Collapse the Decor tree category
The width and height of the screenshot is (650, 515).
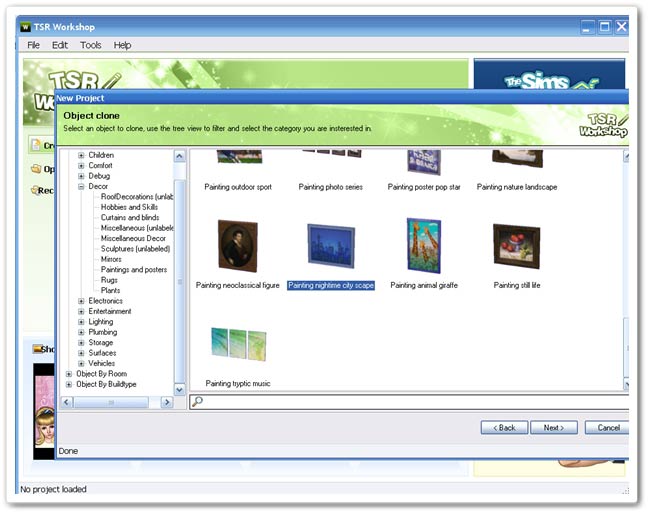[x=80, y=187]
